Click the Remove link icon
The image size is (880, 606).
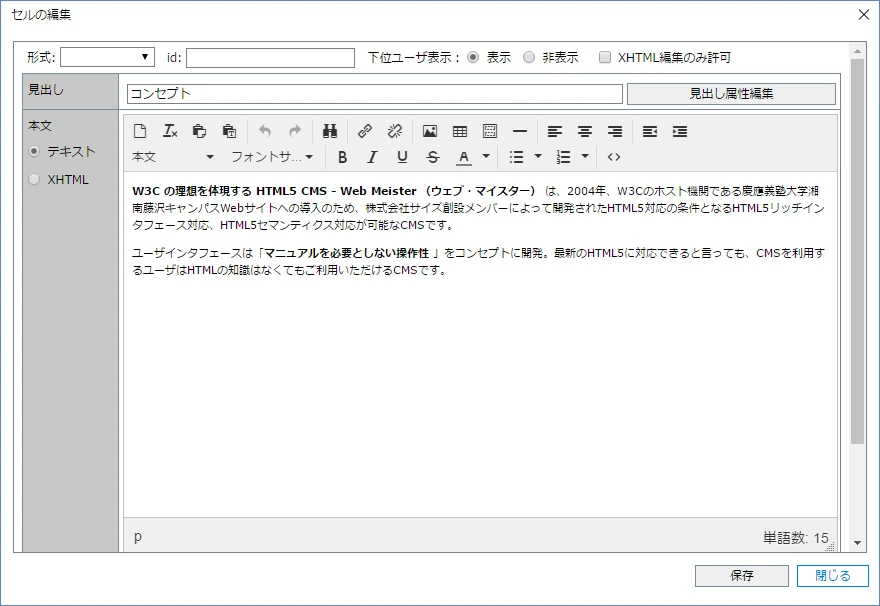395,131
